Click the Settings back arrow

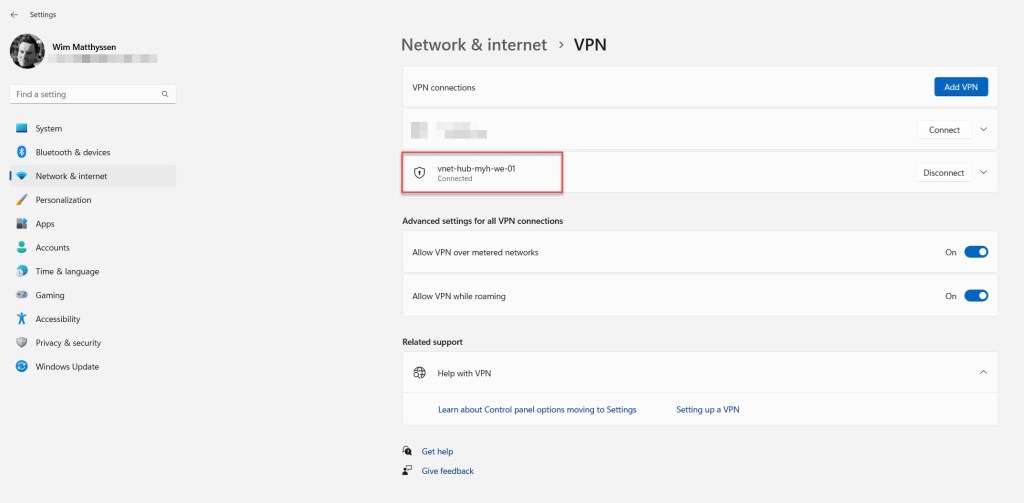tap(13, 15)
